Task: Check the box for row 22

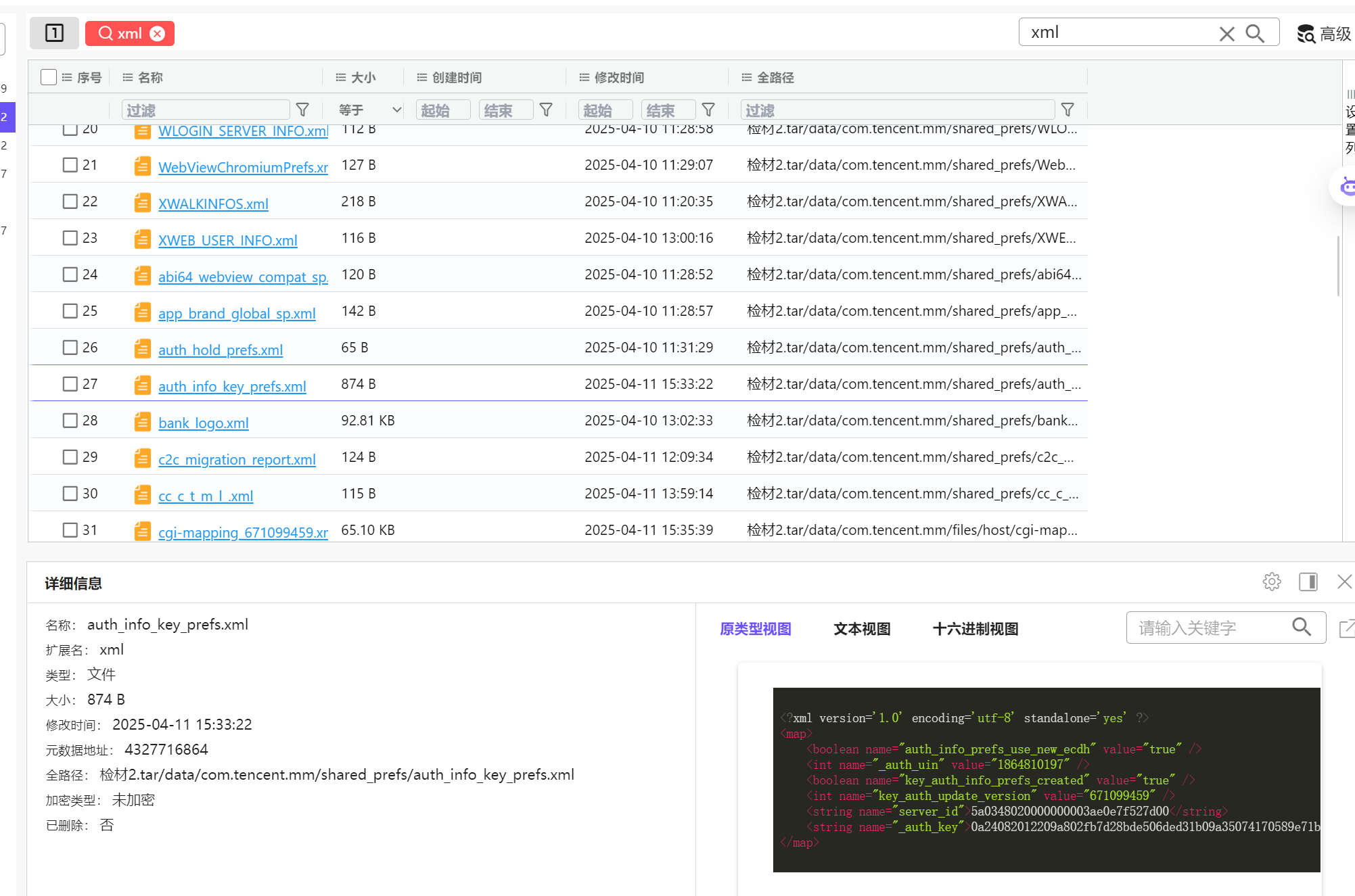Action: pyautogui.click(x=70, y=202)
